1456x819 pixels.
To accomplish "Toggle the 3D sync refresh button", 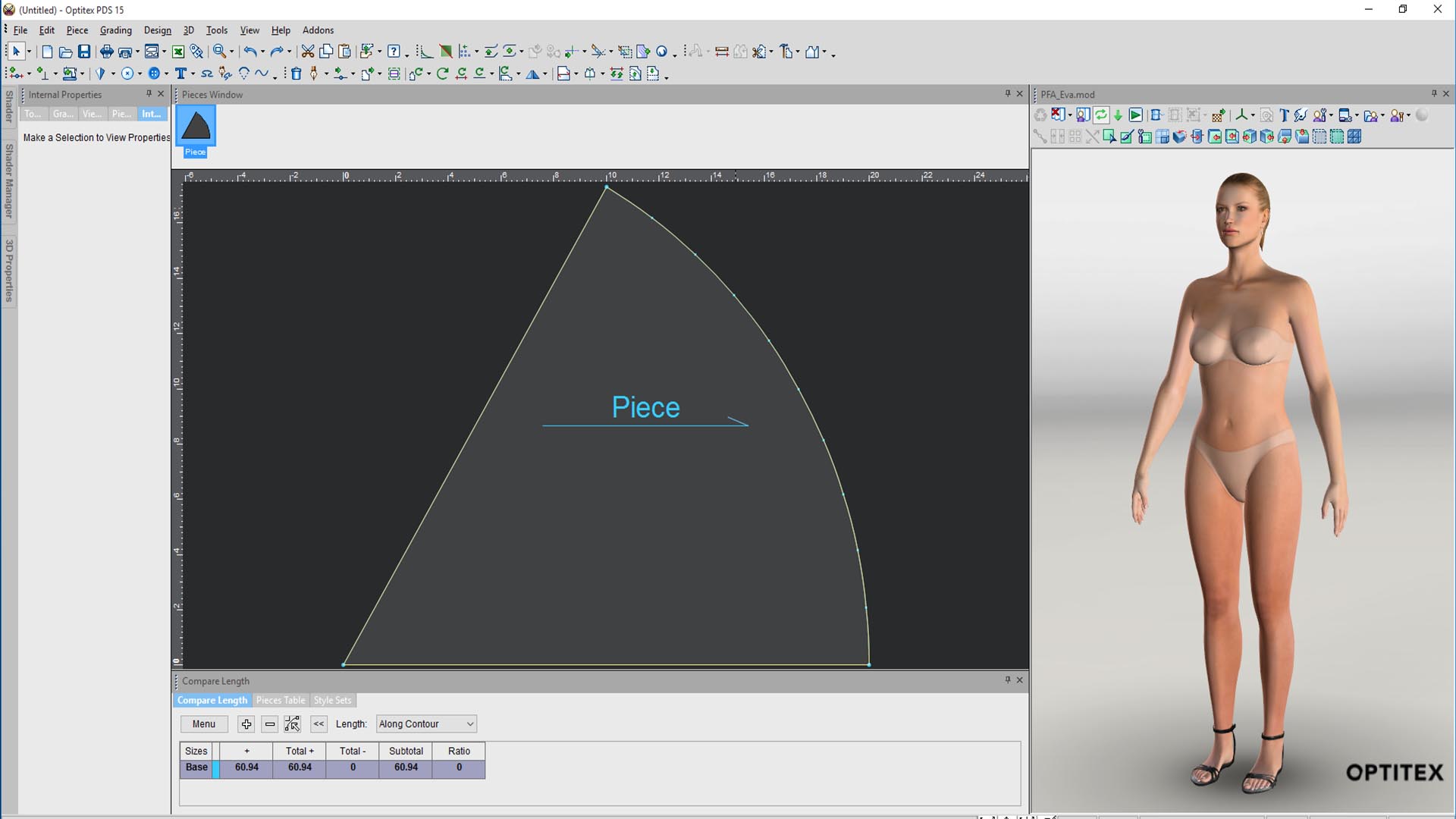I will point(1101,115).
